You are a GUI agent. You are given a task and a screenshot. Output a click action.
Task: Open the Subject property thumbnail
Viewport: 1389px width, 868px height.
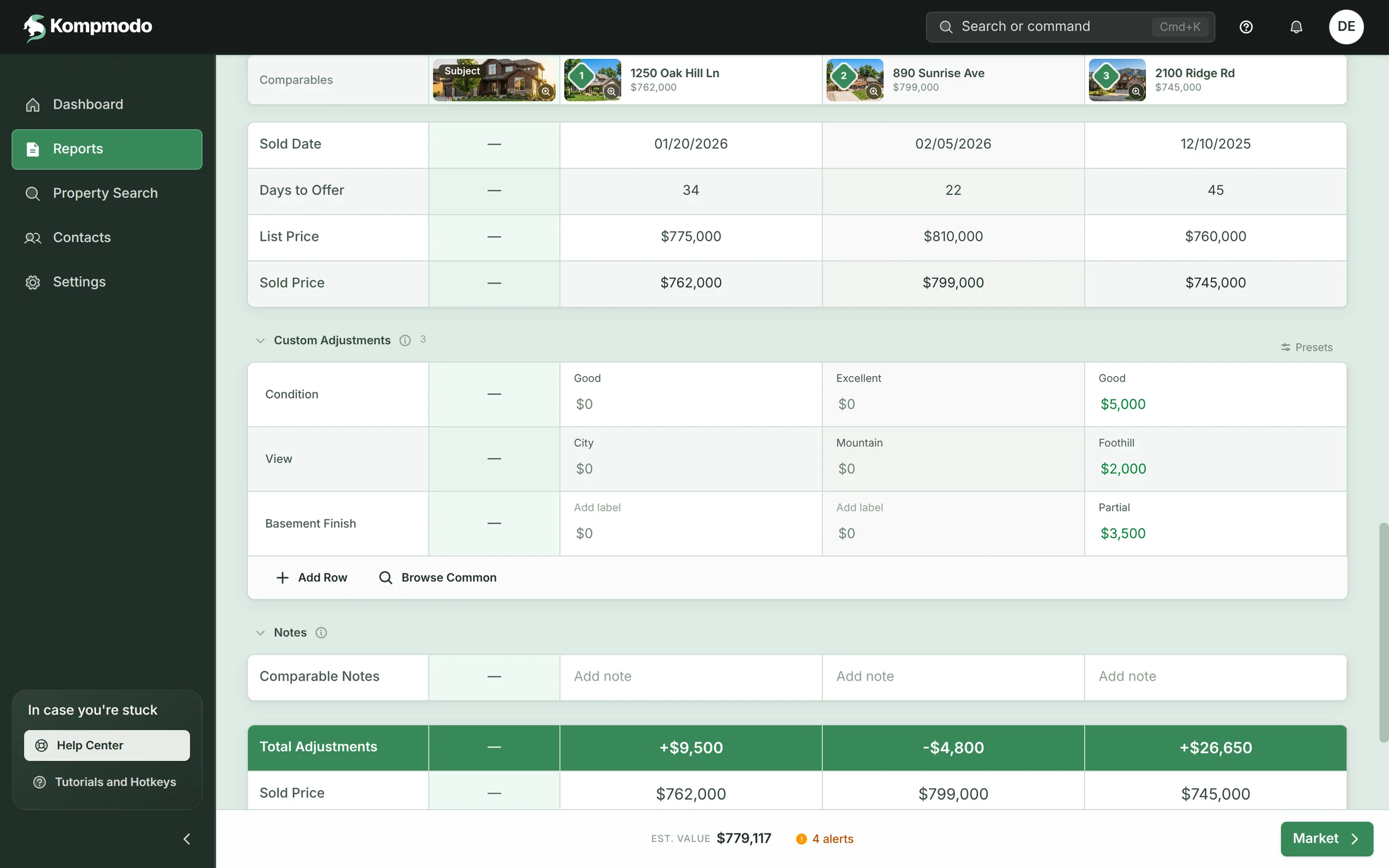(494, 80)
